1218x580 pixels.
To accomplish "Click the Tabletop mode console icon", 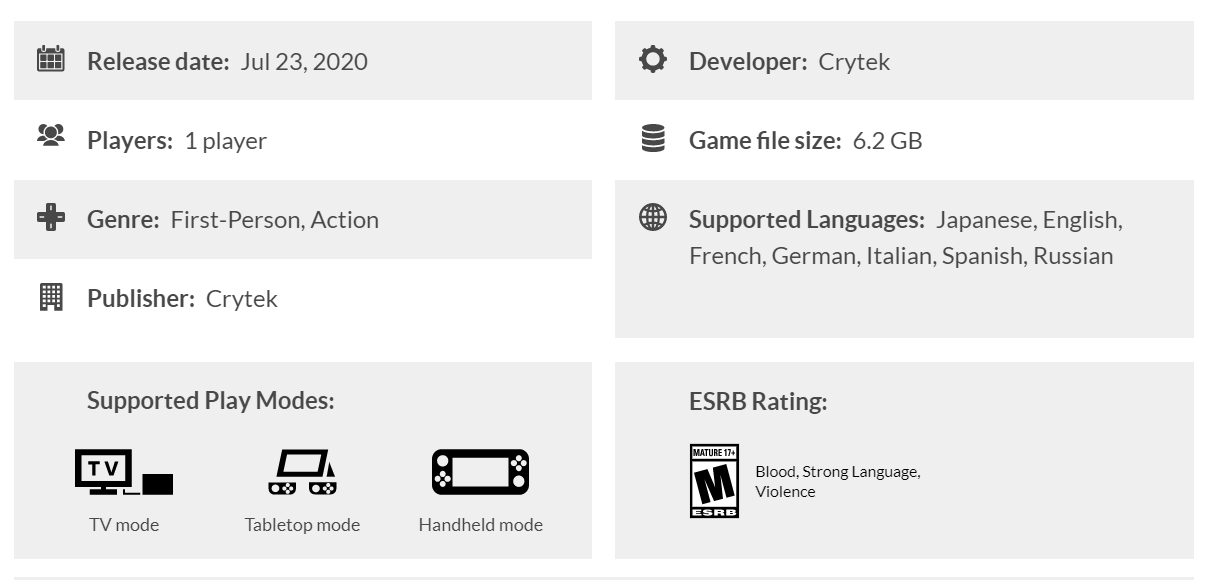I will (302, 472).
